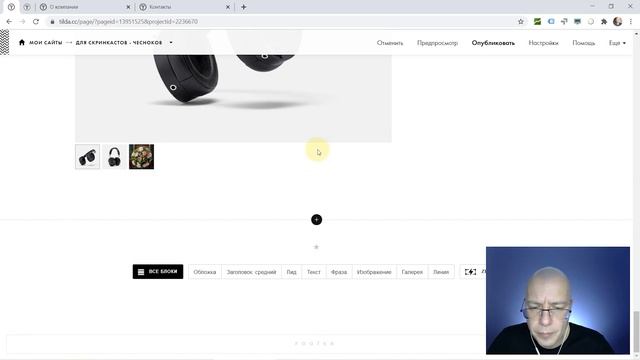Click «Отменить» in the top menu
Viewport: 640px width, 360px height.
click(x=390, y=43)
